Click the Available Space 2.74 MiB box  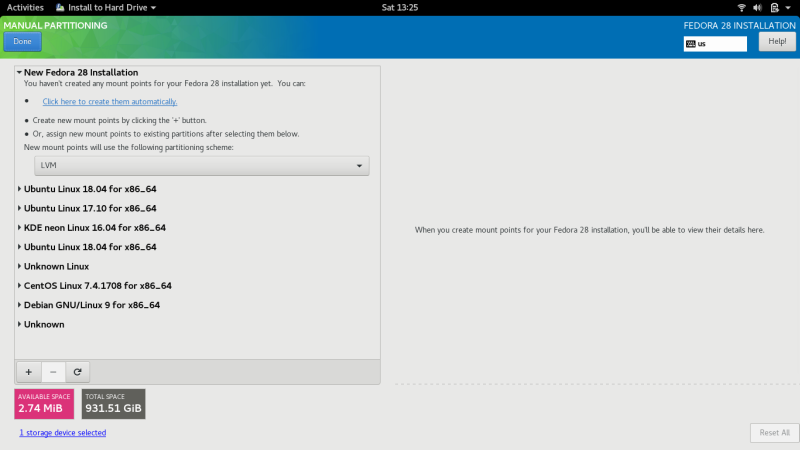pyautogui.click(x=44, y=404)
